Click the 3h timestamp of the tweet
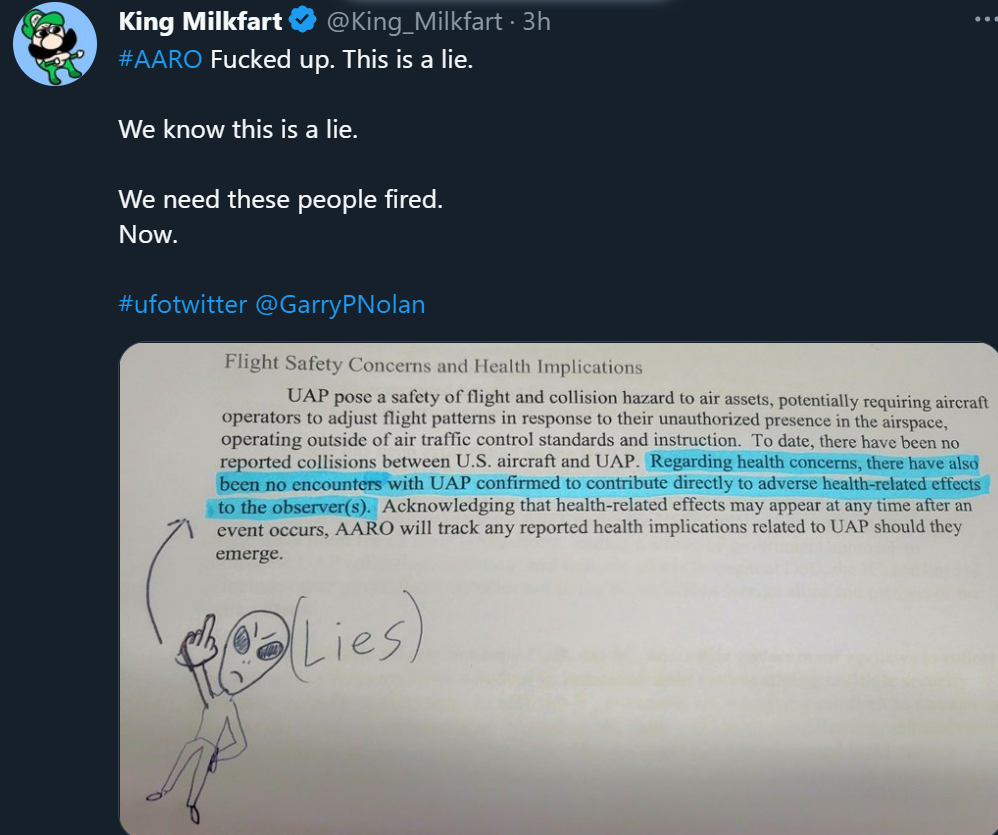 coord(537,22)
